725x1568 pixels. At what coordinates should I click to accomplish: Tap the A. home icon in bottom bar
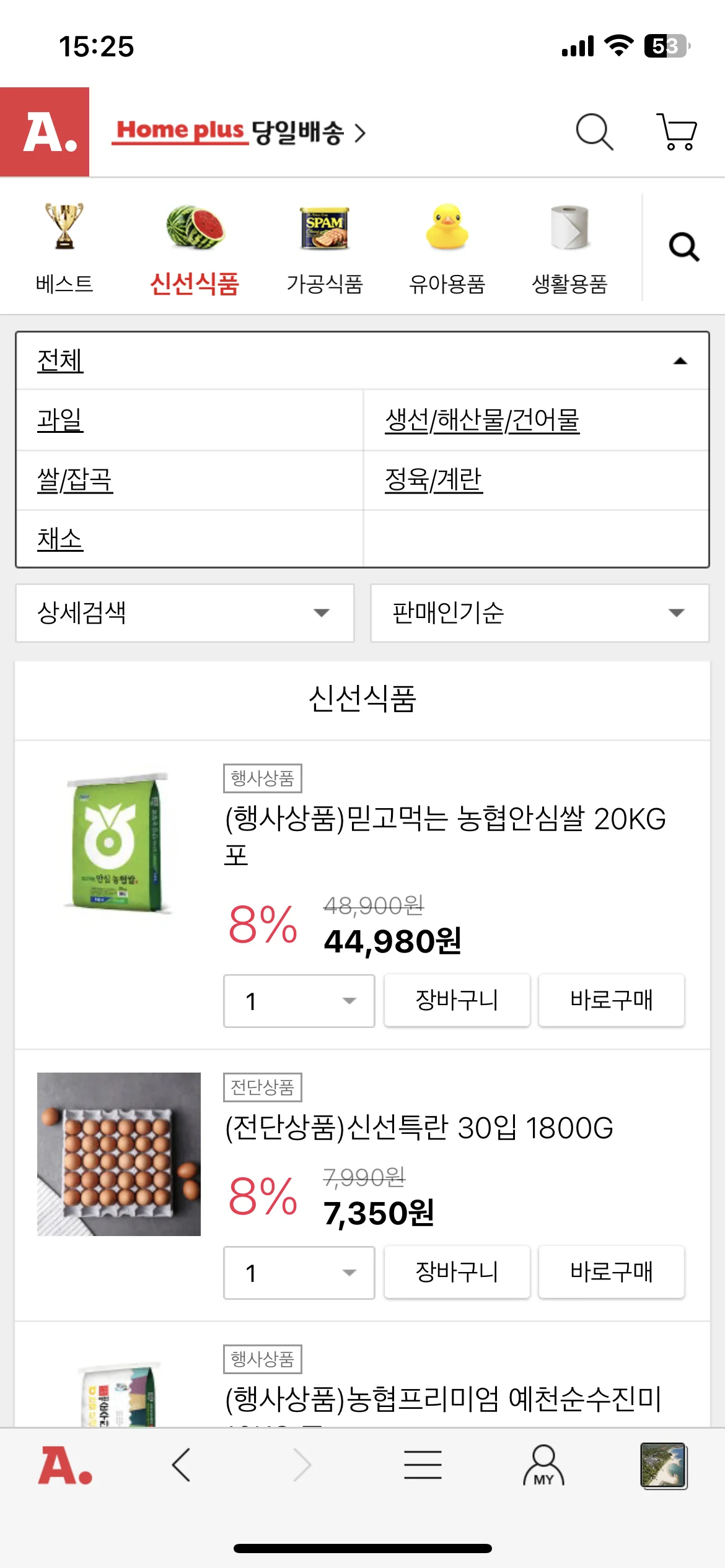[x=65, y=1465]
